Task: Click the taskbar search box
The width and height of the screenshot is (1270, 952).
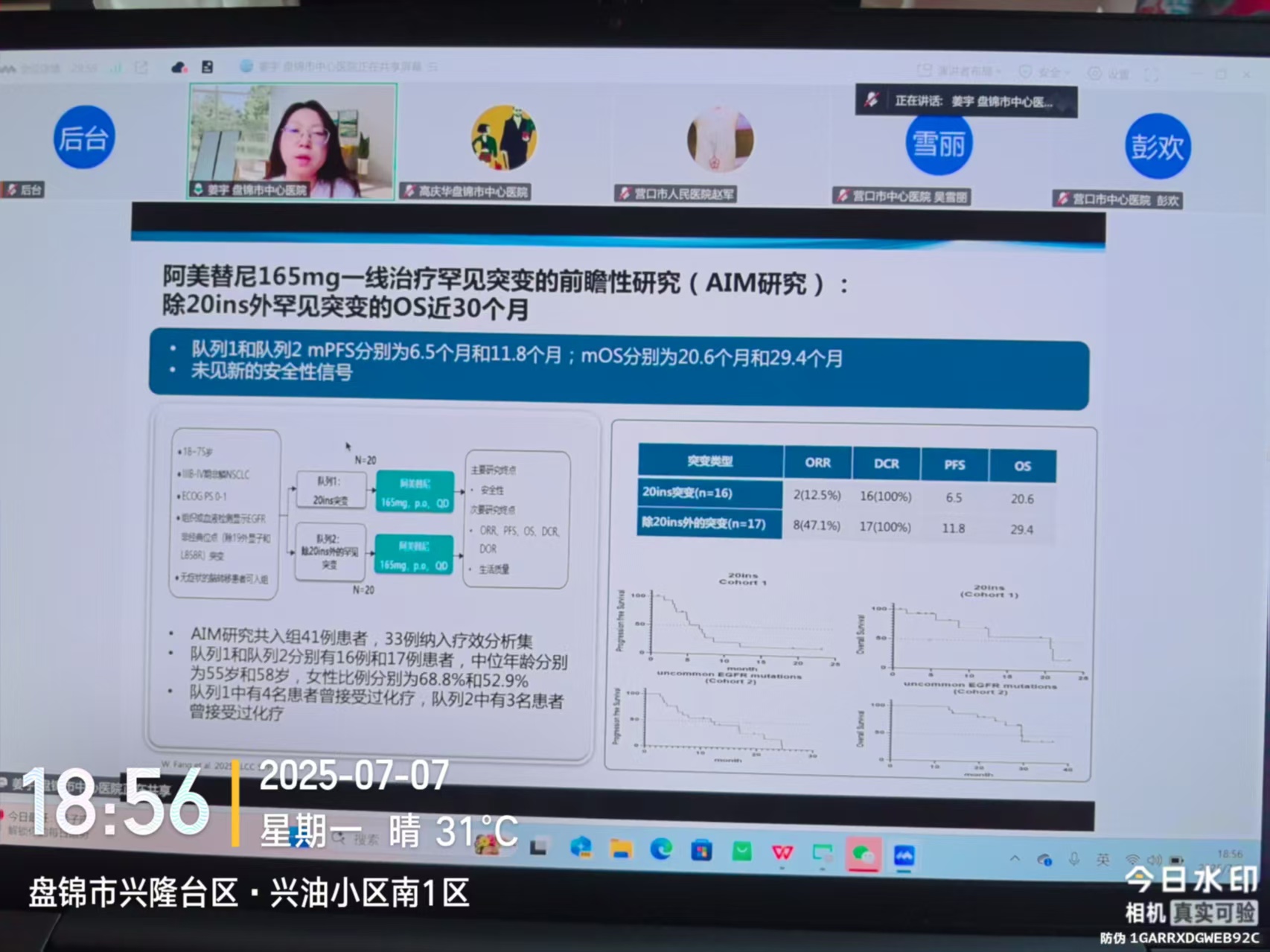Action: [365, 840]
